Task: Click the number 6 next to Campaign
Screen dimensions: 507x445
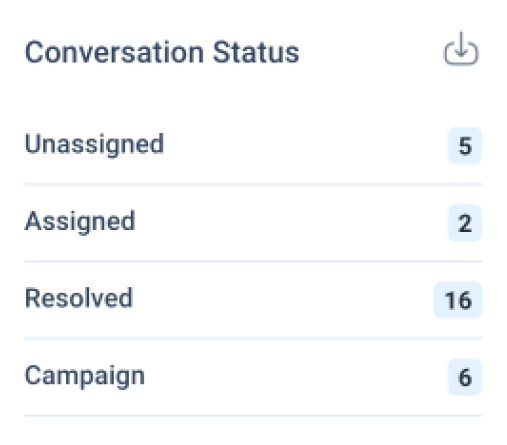Action: (465, 378)
